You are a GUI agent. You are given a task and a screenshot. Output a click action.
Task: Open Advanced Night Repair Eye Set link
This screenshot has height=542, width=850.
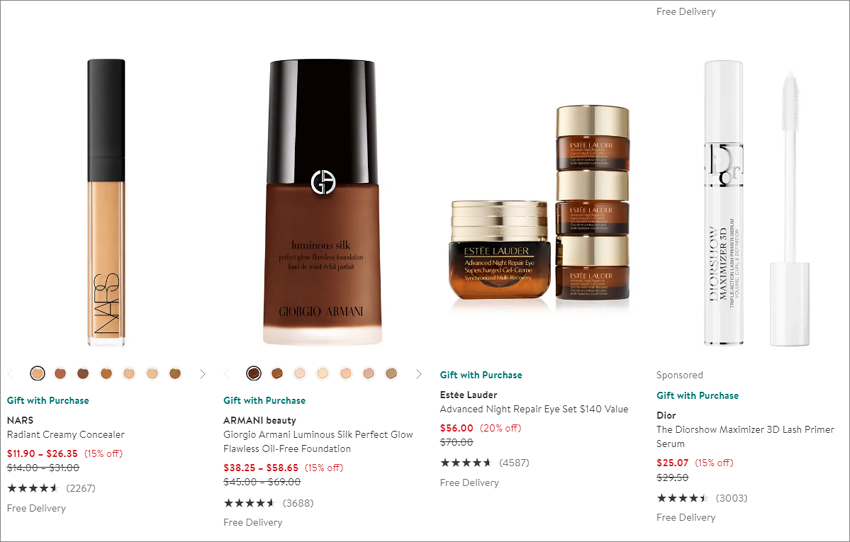click(534, 409)
